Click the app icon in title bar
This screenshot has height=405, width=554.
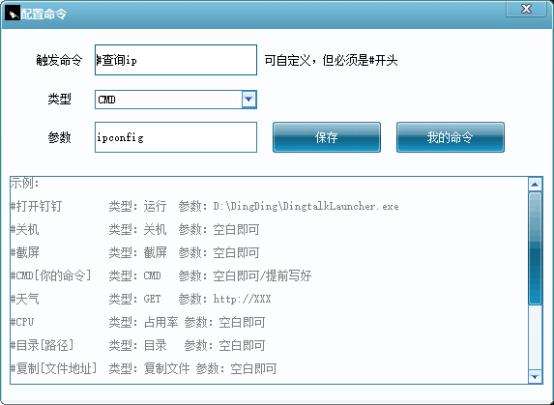tap(12, 13)
